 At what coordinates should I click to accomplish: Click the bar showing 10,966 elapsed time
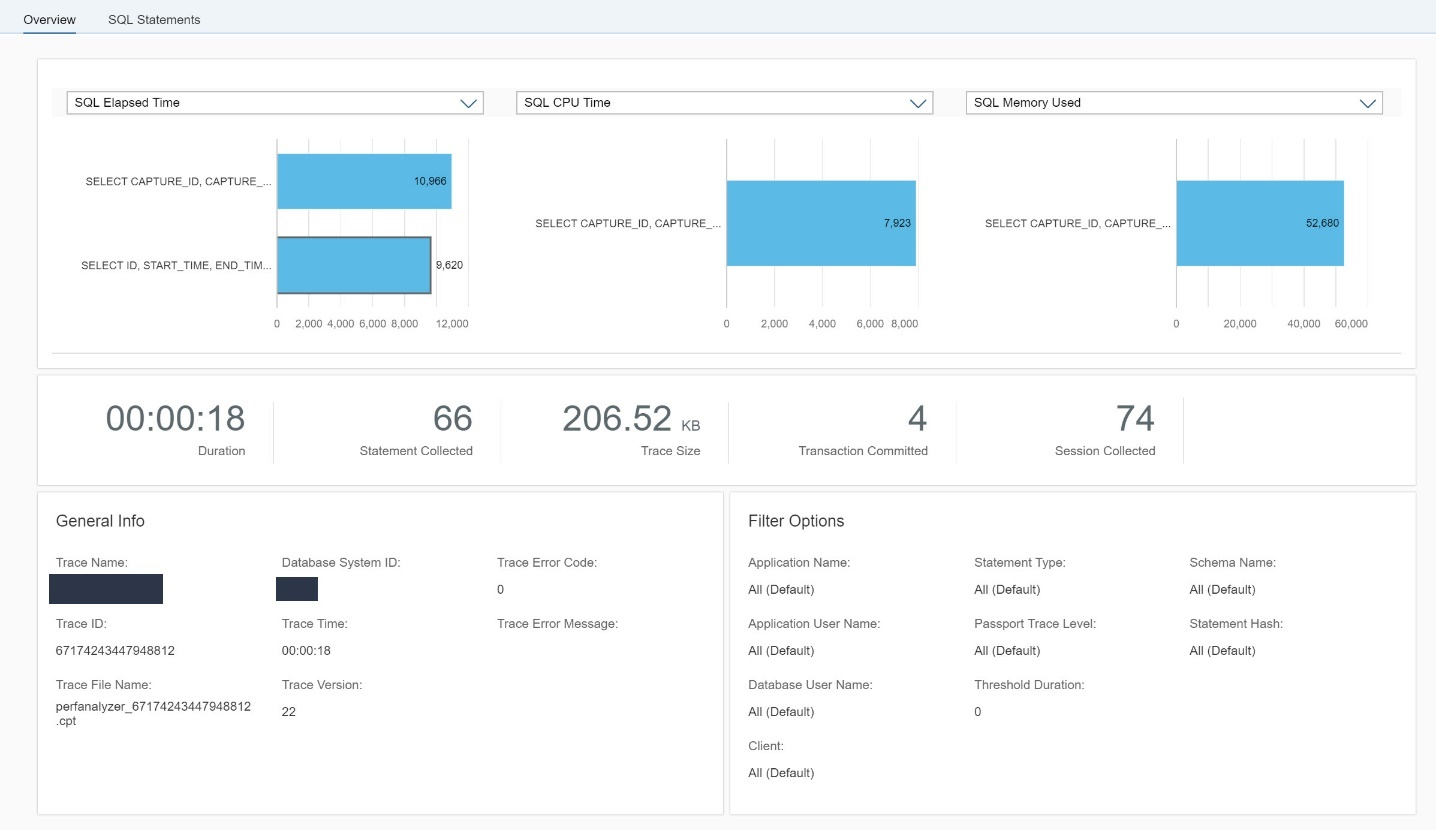click(x=363, y=181)
